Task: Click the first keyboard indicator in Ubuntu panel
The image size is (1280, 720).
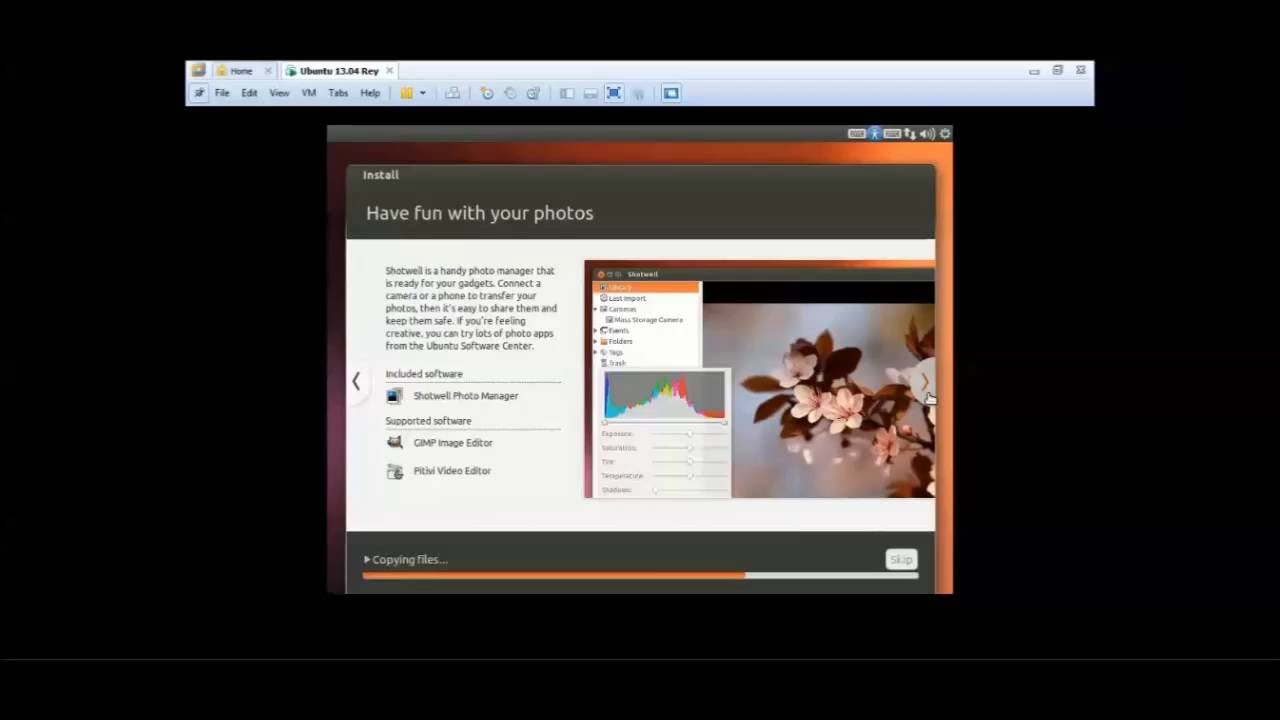Action: click(x=856, y=133)
